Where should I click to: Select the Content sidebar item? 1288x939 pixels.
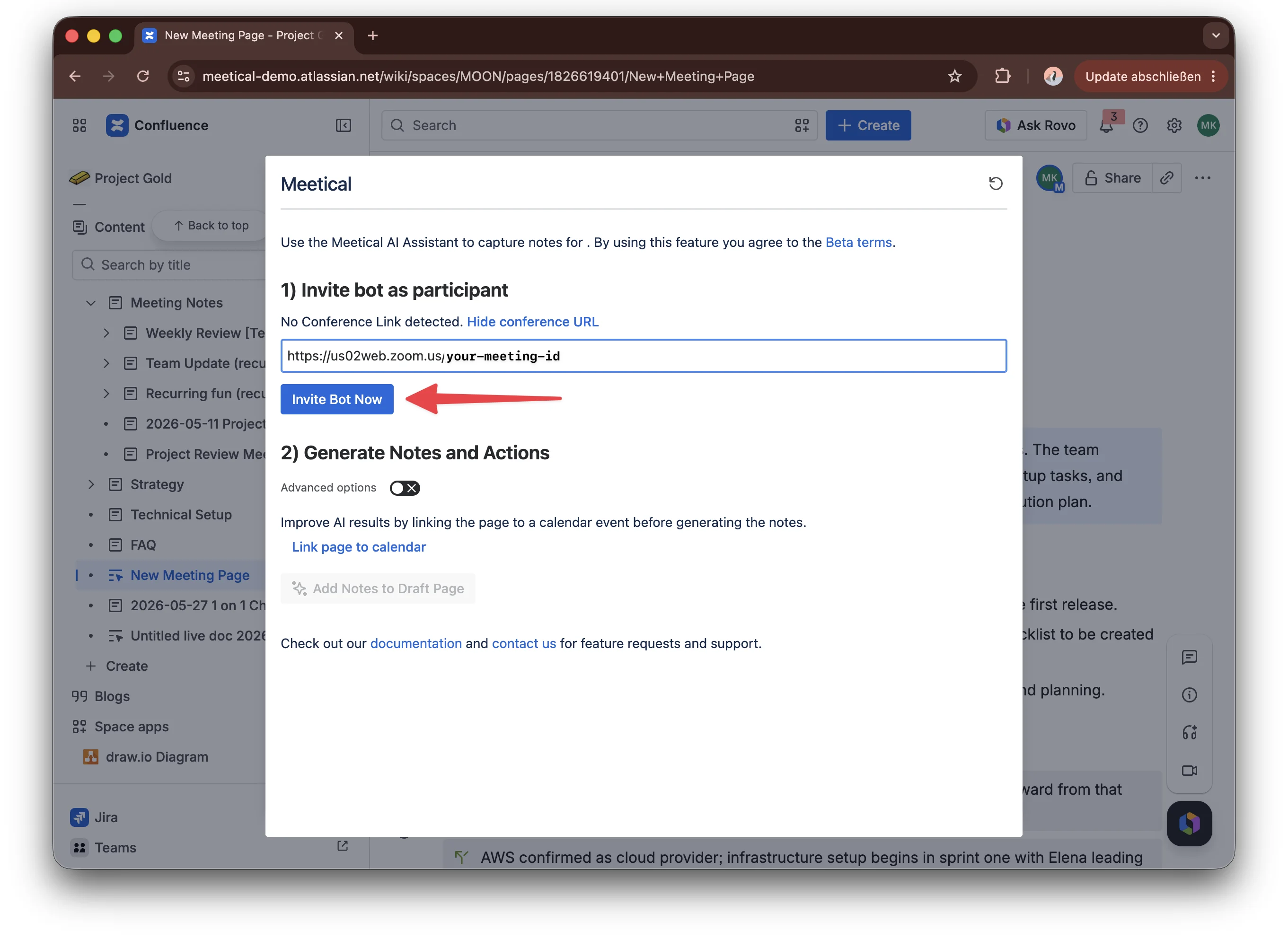click(108, 227)
